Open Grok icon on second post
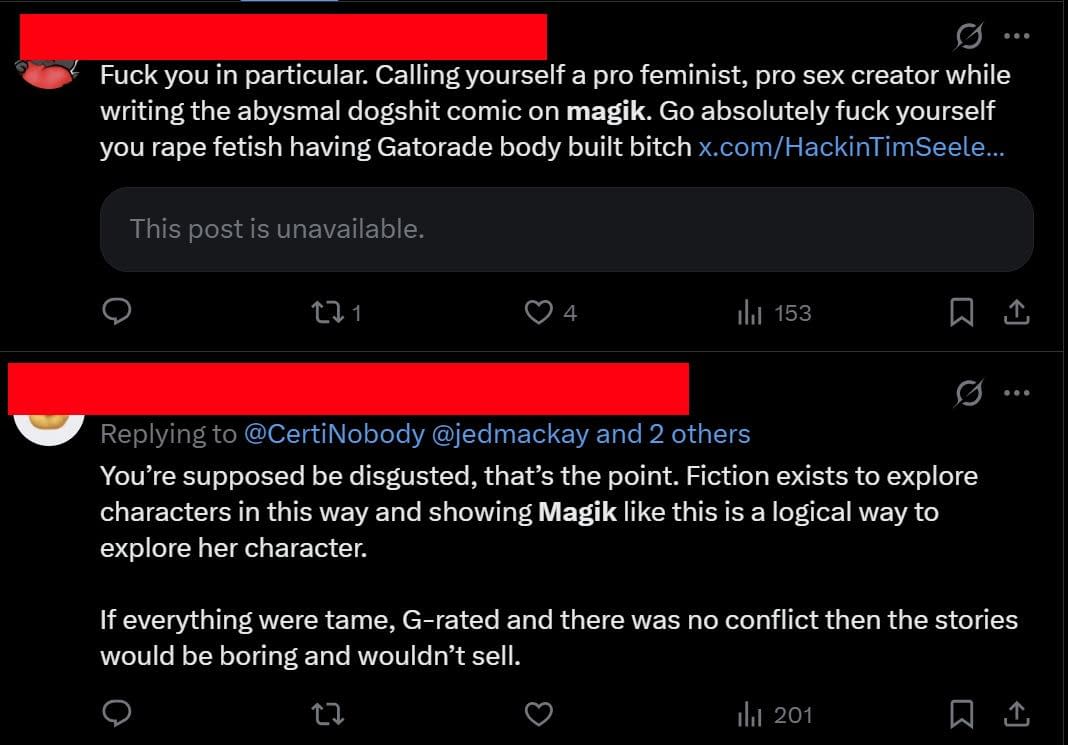Screen dimensions: 1068x745 [x=968, y=394]
